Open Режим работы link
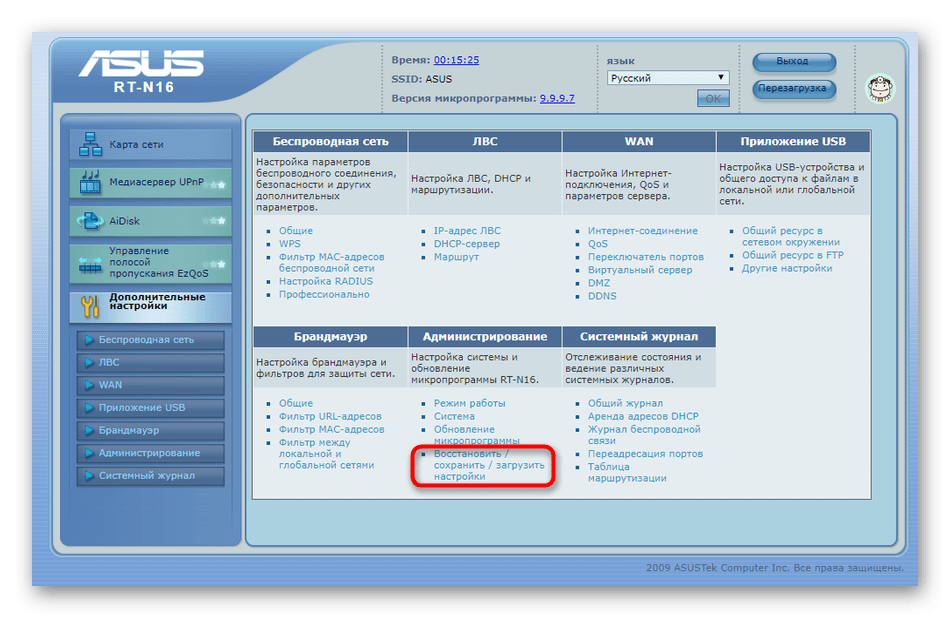 tap(470, 404)
